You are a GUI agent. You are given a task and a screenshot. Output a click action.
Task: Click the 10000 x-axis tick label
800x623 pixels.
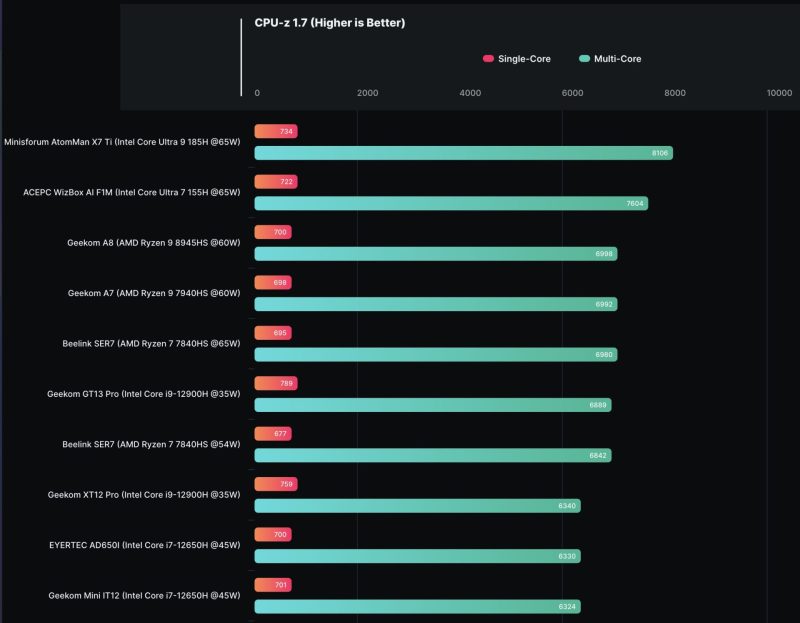click(779, 93)
